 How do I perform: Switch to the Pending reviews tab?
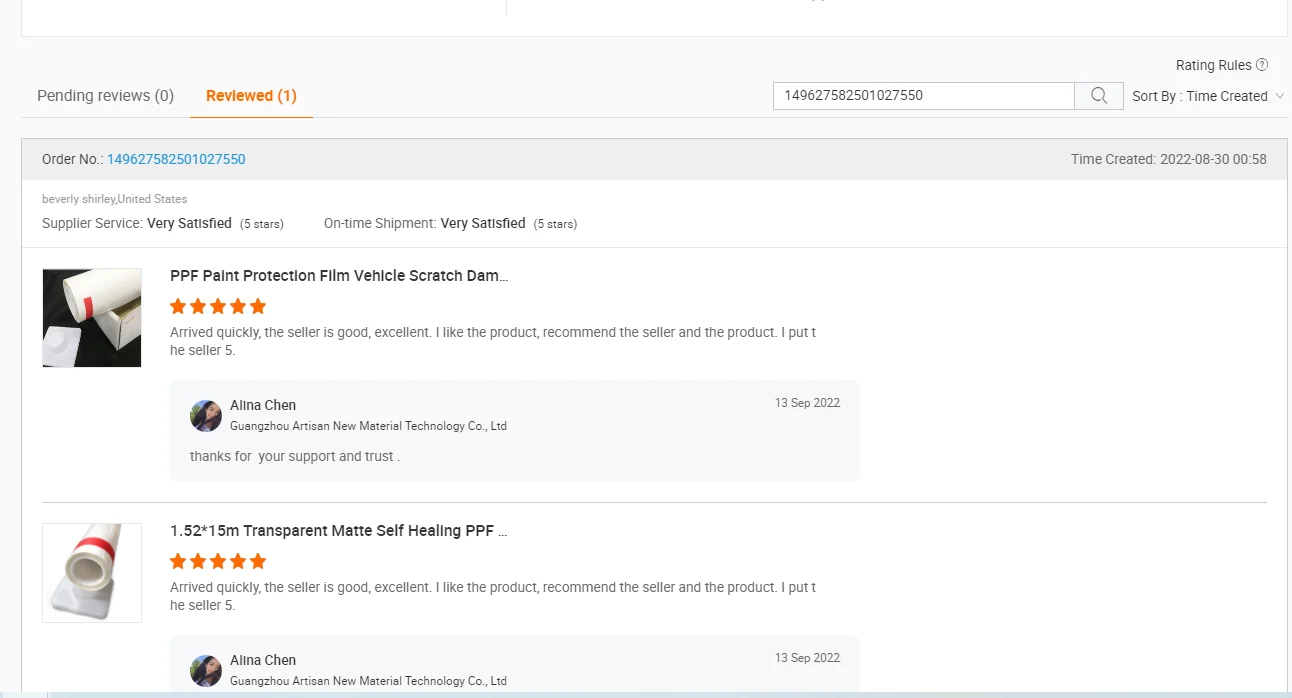click(x=105, y=96)
